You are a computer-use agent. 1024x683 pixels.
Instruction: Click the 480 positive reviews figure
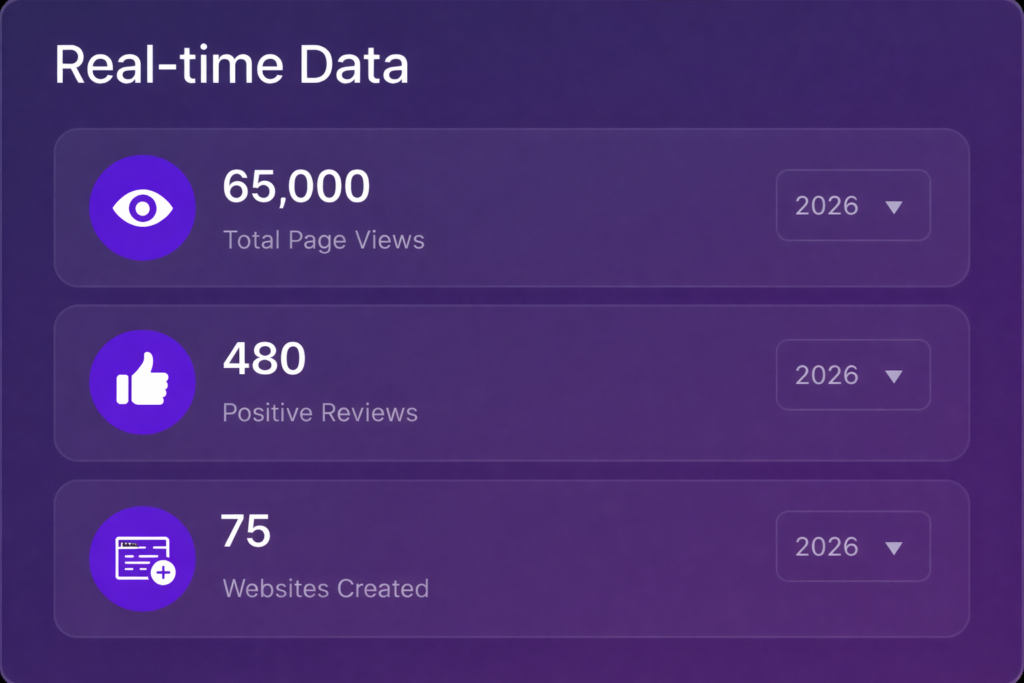point(264,359)
